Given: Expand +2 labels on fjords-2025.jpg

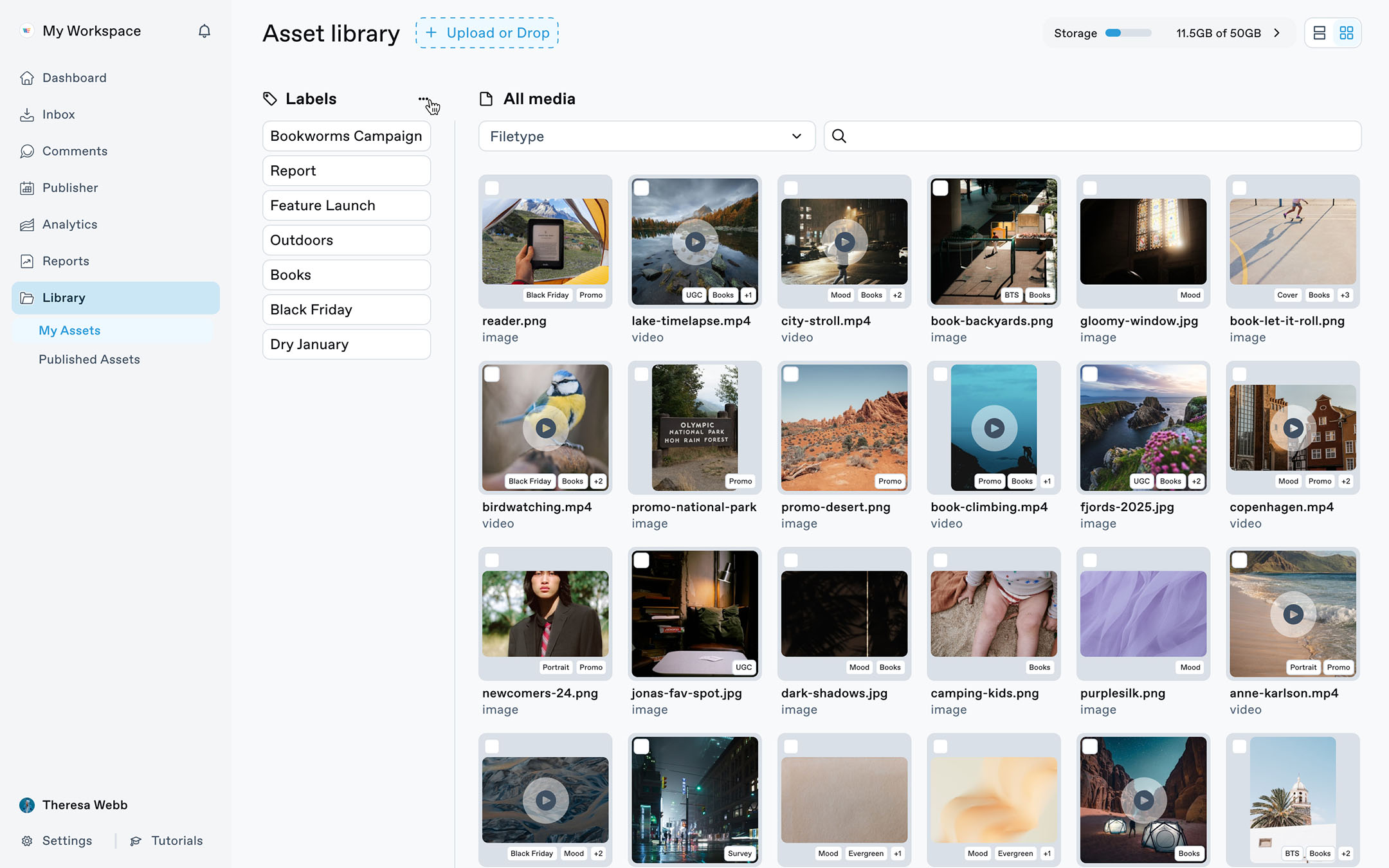Looking at the screenshot, I should pos(1197,481).
